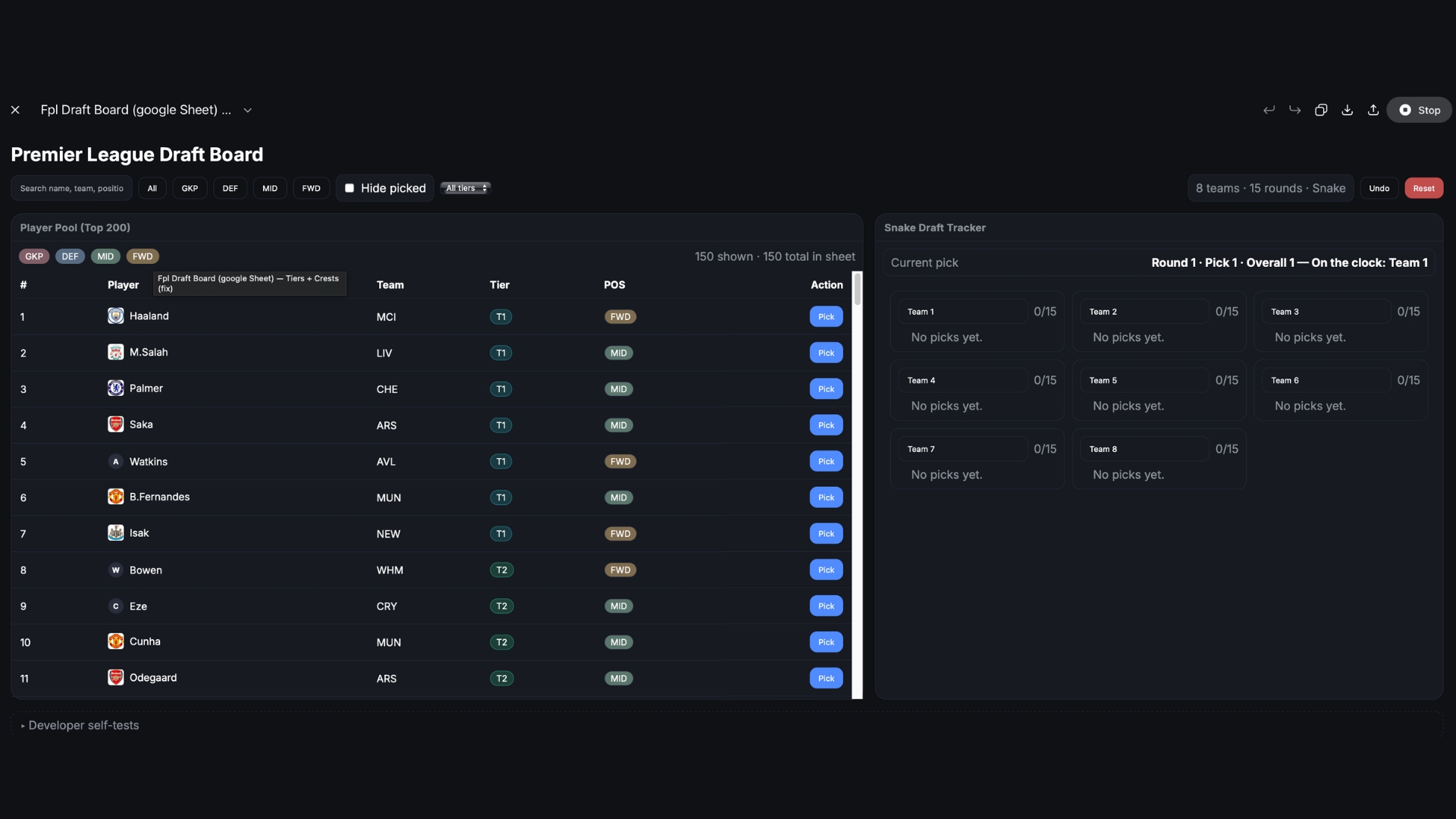Click the Undo draft pick button
1456x819 pixels.
(1379, 188)
